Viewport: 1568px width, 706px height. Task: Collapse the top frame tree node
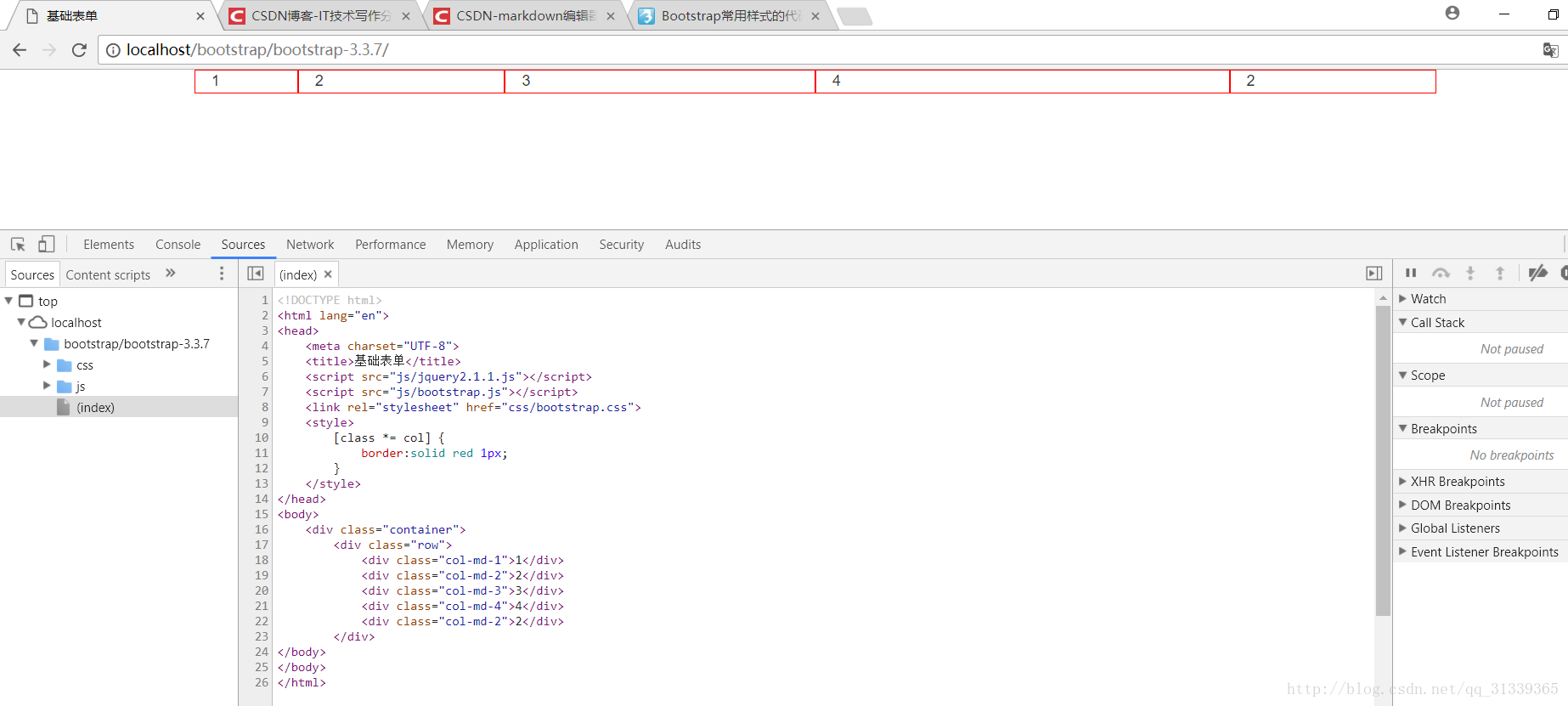click(8, 301)
